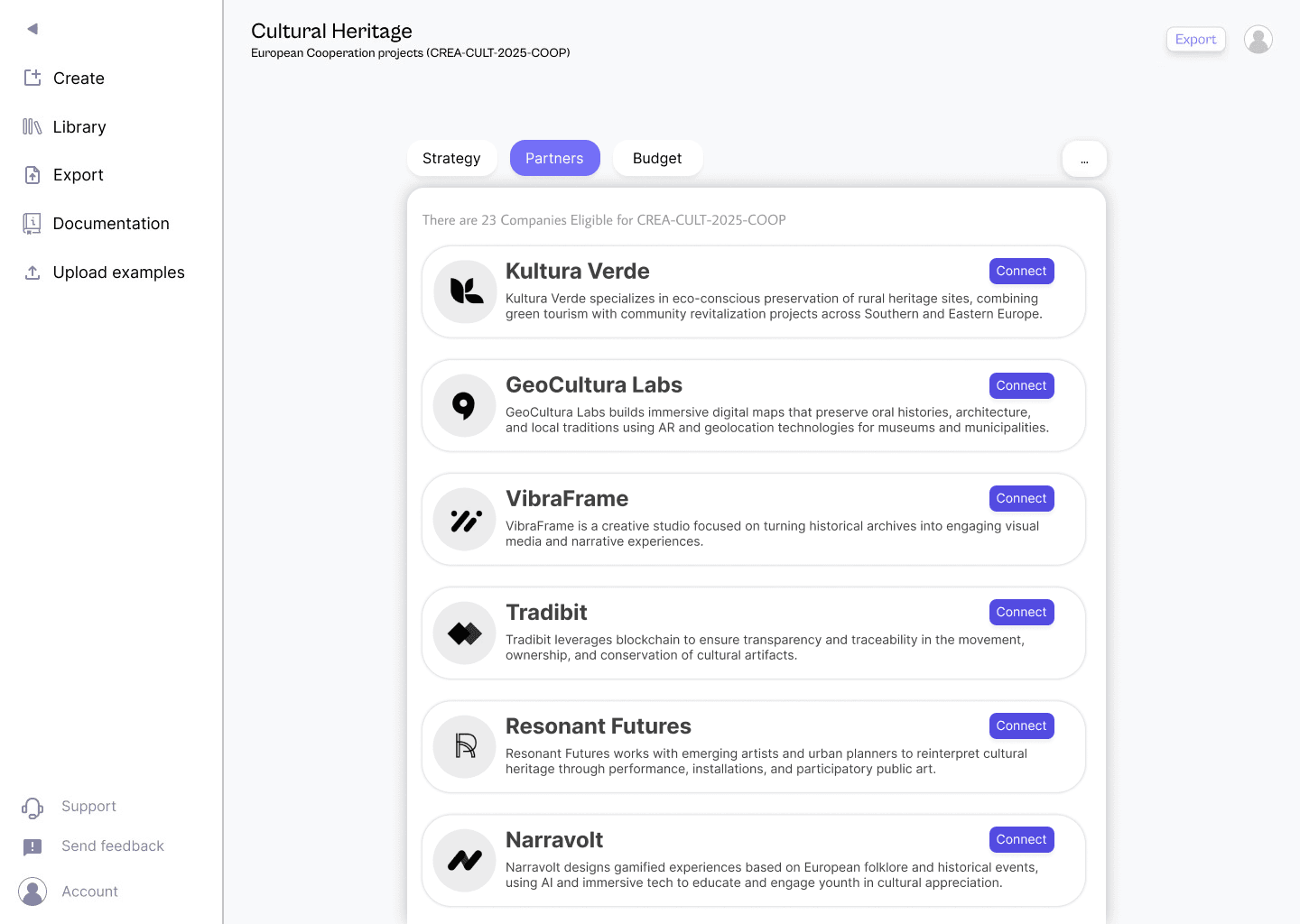1300x924 pixels.
Task: Click the Send feedback icon
Action: click(32, 846)
